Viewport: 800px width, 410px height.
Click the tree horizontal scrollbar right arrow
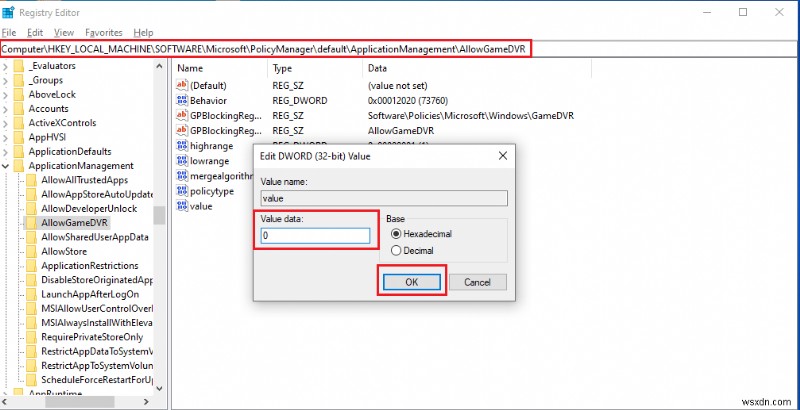click(146, 402)
